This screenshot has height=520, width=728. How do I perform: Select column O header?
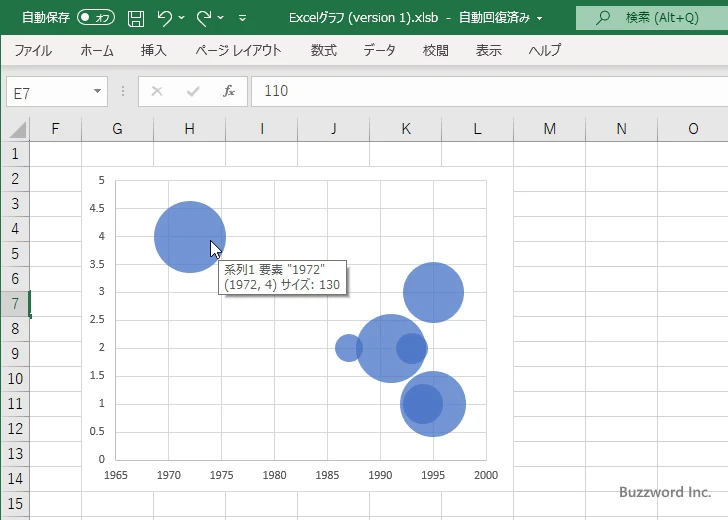693,129
